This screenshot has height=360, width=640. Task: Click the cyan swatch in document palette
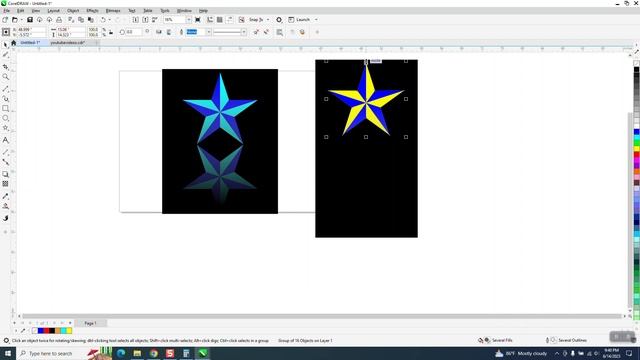pyautogui.click(x=63, y=331)
